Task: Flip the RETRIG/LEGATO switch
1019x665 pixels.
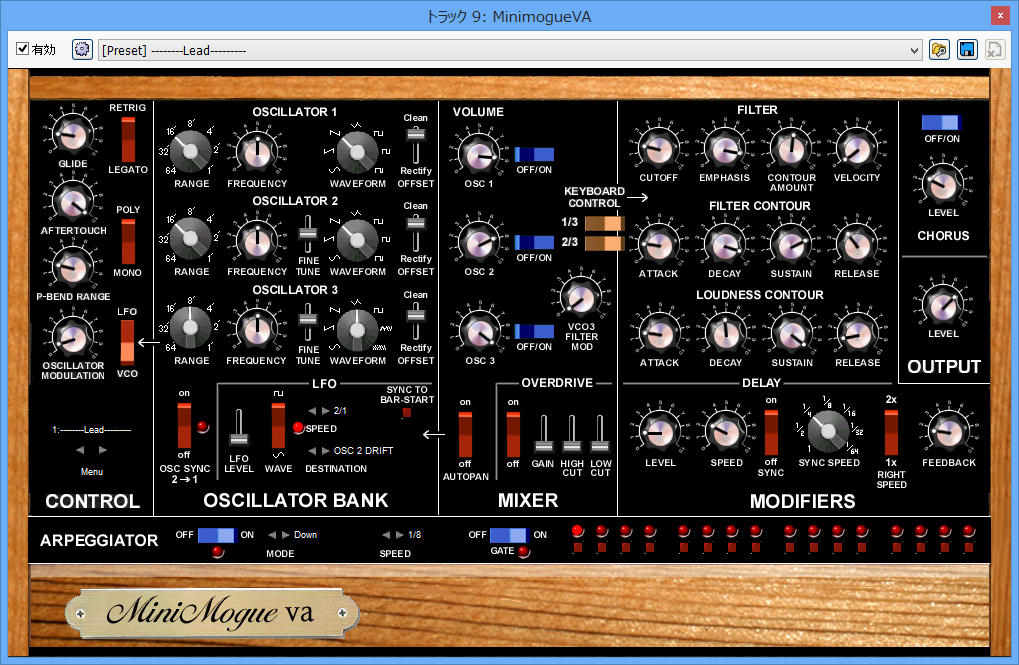Action: point(128,139)
